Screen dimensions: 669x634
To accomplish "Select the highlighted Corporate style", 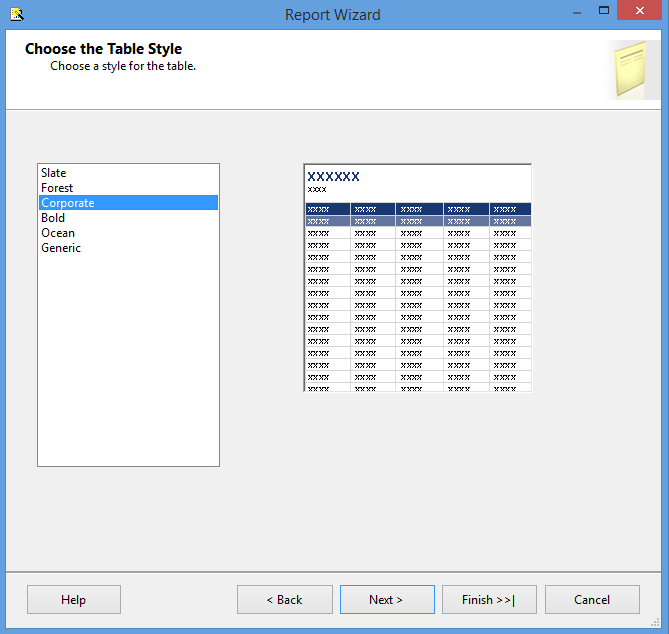I will [x=68, y=203].
